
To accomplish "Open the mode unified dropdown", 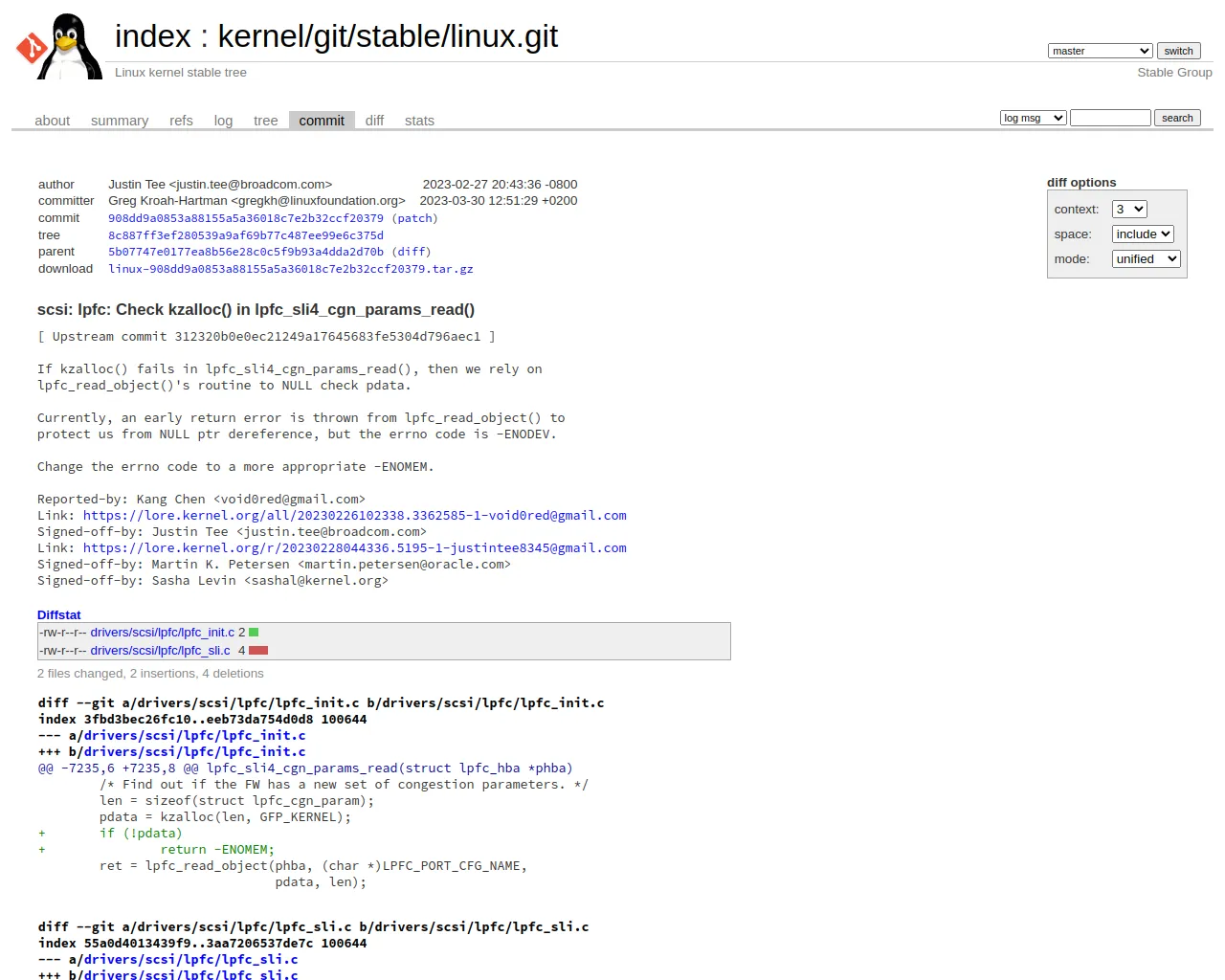I will click(1147, 259).
